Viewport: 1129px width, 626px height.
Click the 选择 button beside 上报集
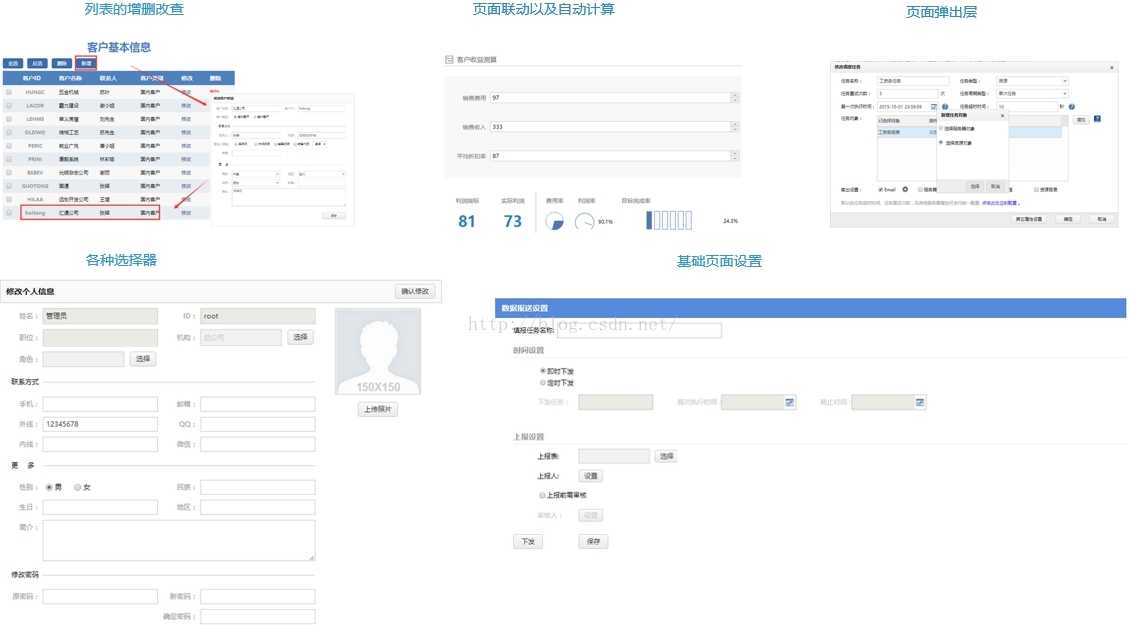pyautogui.click(x=666, y=456)
